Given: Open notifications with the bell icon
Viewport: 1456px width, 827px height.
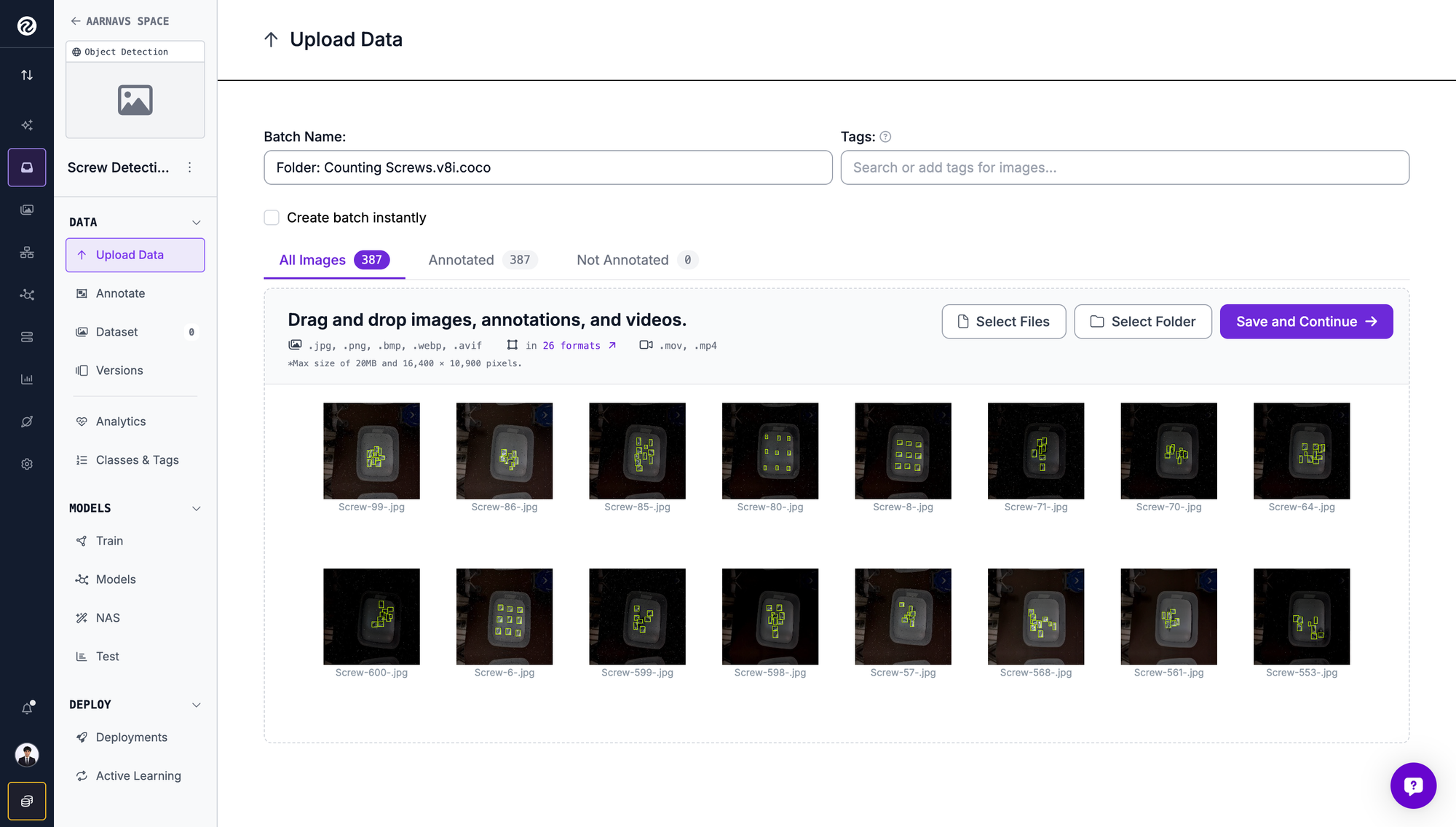Looking at the screenshot, I should [27, 708].
